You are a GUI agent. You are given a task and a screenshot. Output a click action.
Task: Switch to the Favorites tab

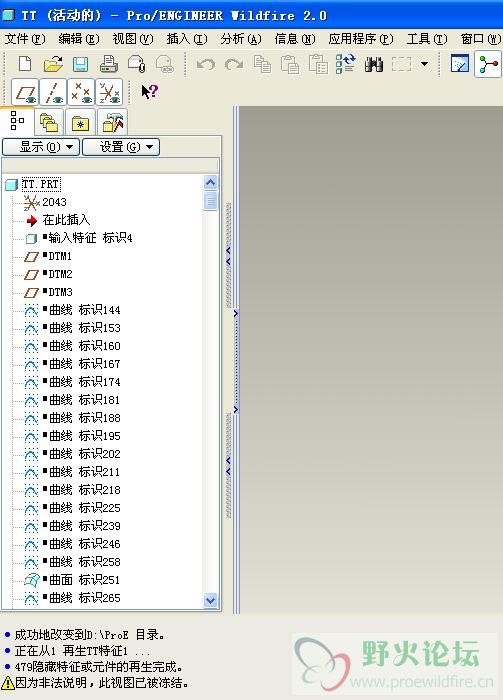pyautogui.click(x=80, y=122)
